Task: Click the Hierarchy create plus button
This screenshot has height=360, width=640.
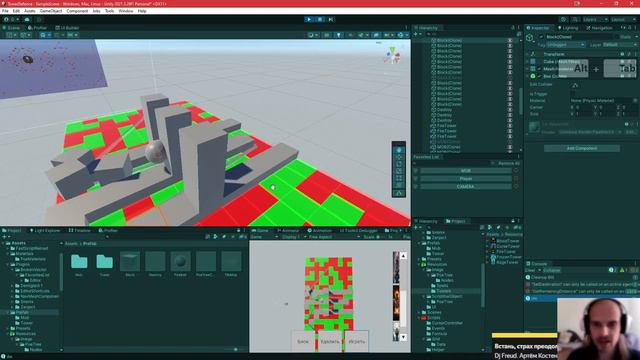Action: pos(416,34)
